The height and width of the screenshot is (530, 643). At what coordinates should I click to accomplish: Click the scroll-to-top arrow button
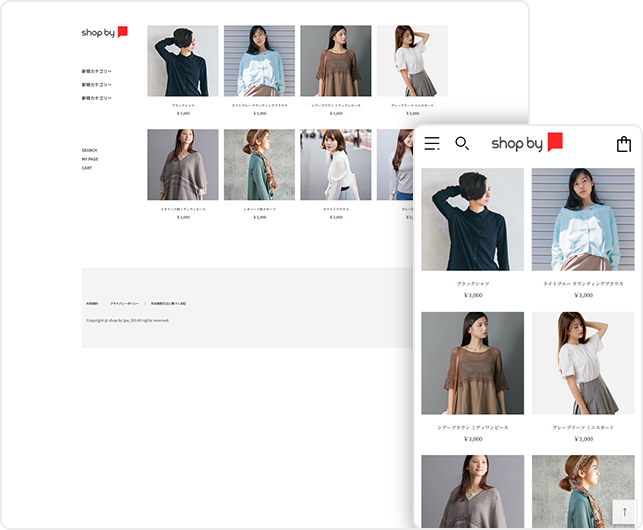coord(625,512)
